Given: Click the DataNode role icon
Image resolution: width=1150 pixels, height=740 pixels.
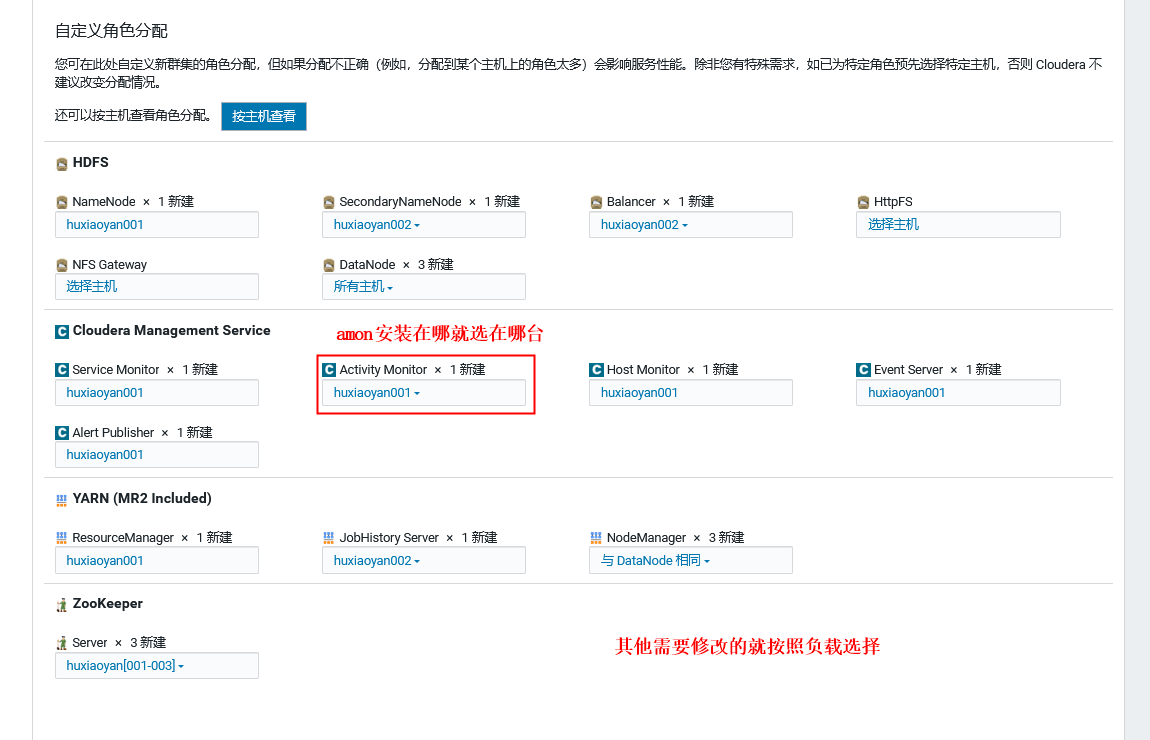Looking at the screenshot, I should pyautogui.click(x=329, y=265).
